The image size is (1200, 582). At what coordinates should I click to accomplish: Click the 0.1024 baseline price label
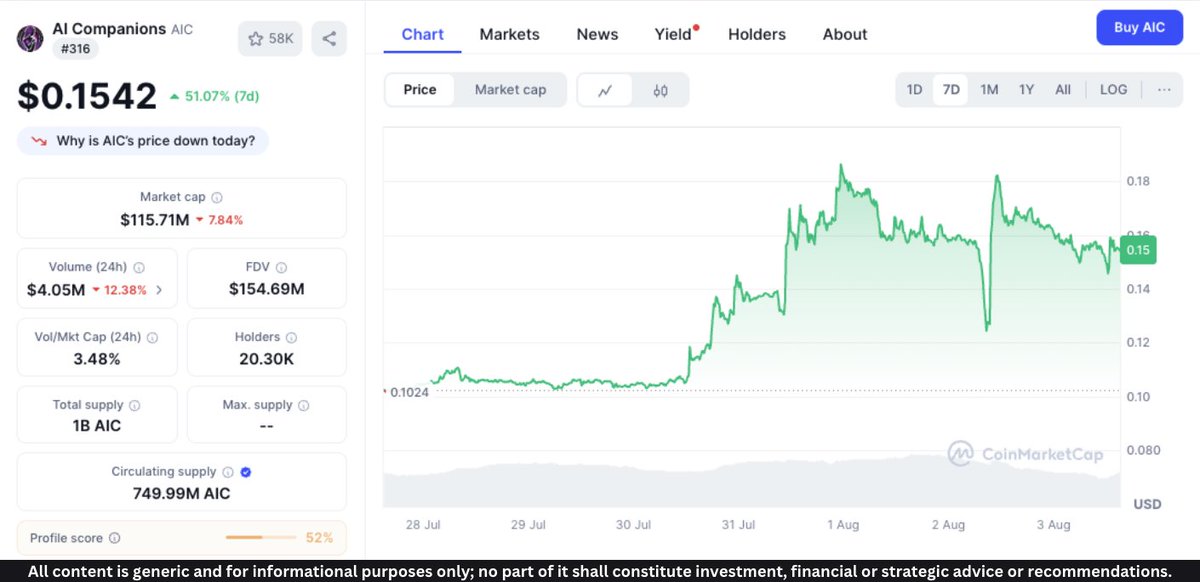point(409,392)
